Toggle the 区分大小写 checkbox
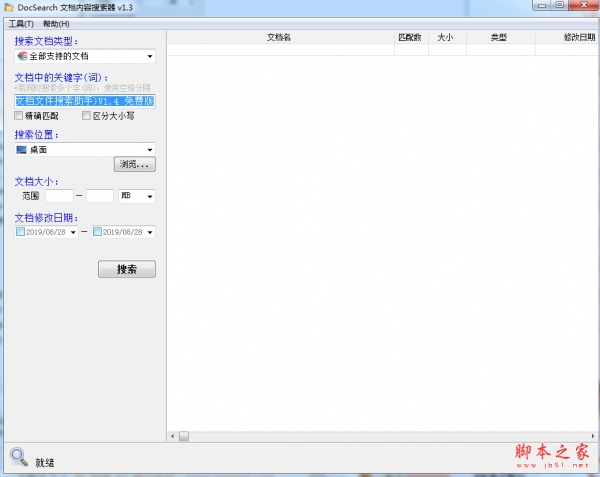The width and height of the screenshot is (600, 477). pyautogui.click(x=86, y=115)
